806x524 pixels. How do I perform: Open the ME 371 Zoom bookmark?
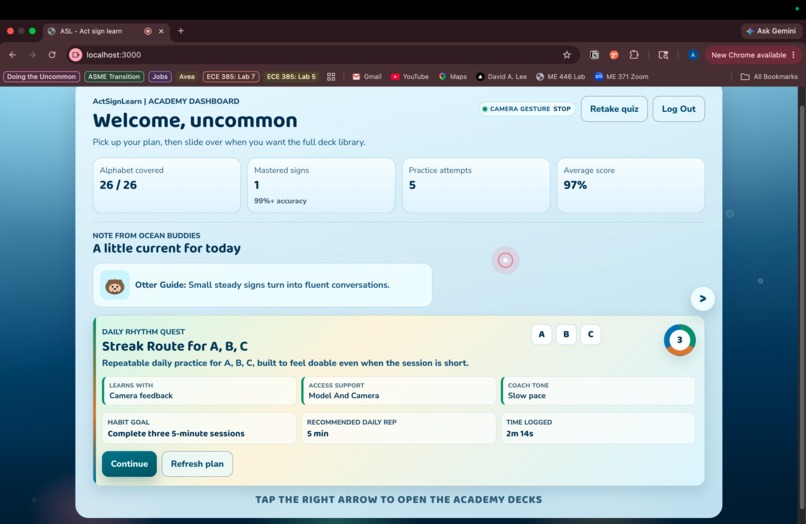click(x=621, y=77)
